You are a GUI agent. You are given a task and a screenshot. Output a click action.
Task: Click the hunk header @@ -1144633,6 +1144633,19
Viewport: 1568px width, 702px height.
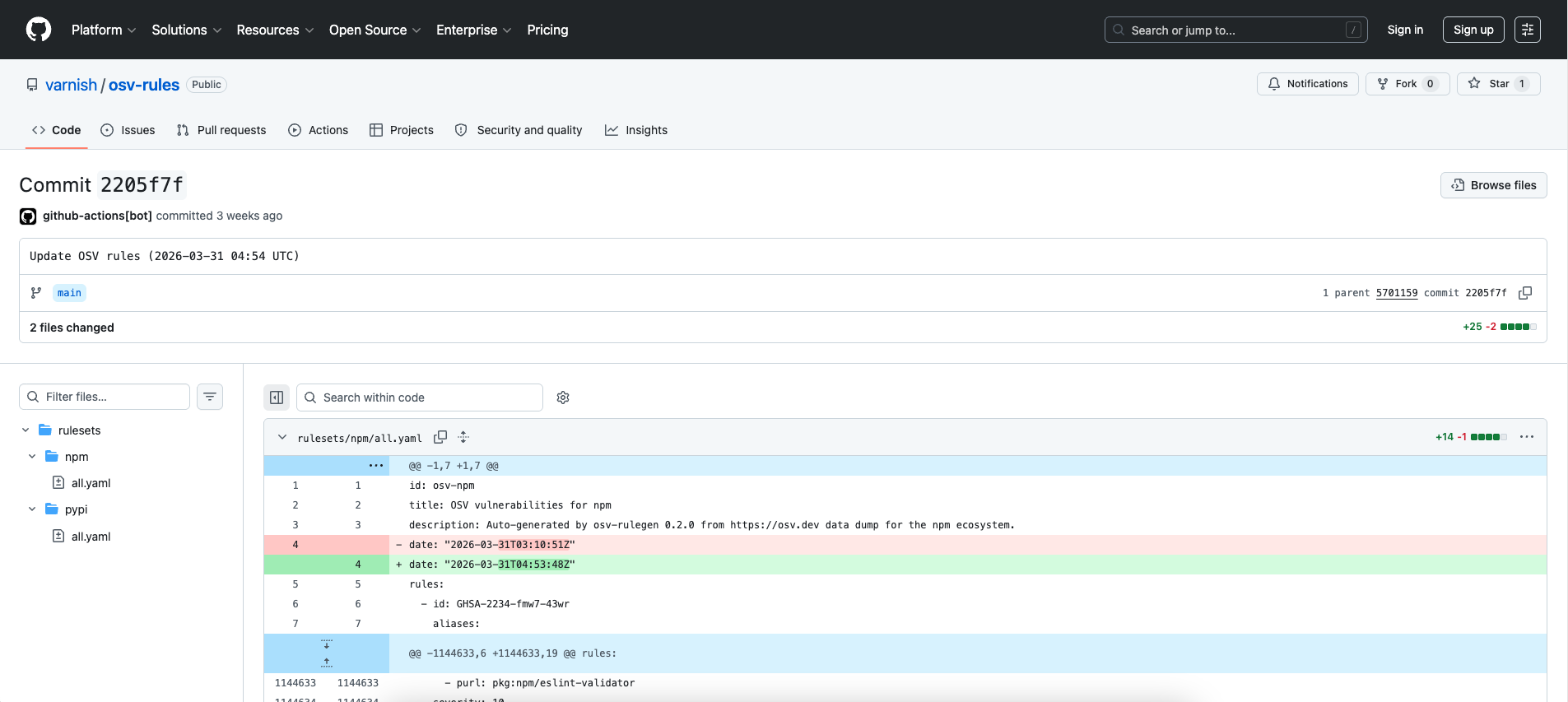point(513,653)
